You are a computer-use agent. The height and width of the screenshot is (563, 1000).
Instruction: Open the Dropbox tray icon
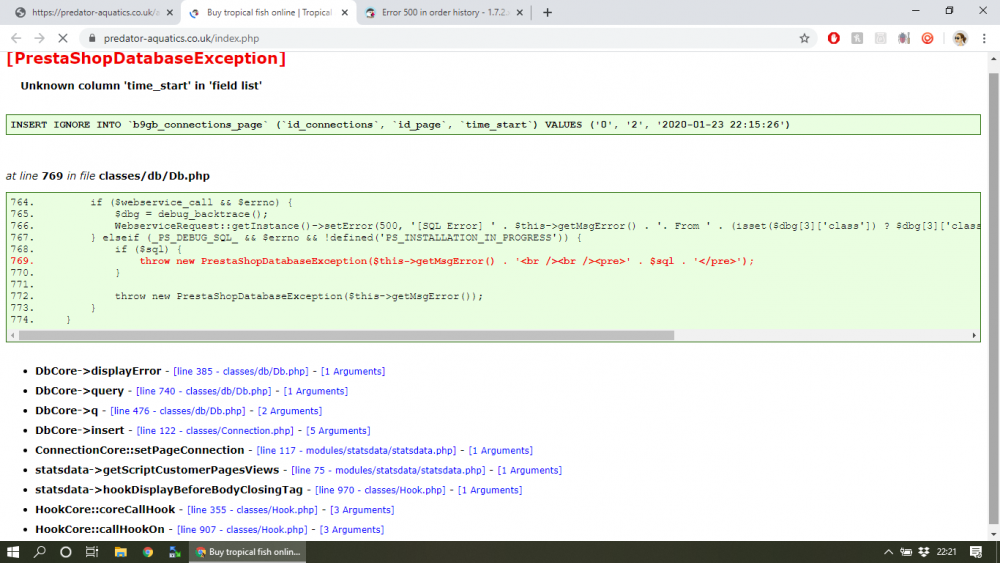point(923,552)
